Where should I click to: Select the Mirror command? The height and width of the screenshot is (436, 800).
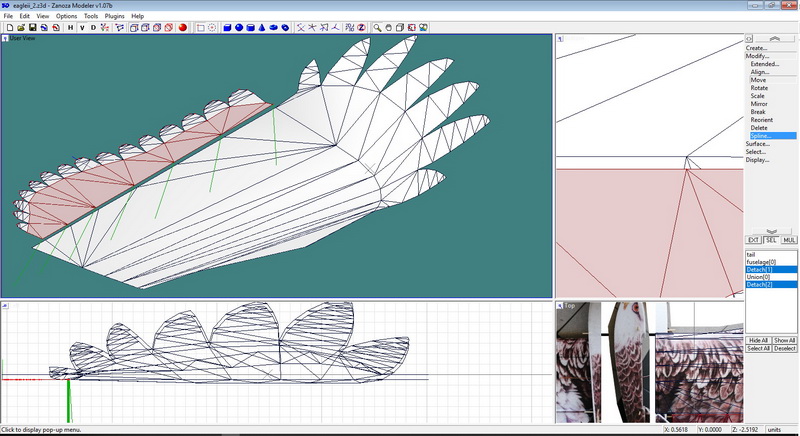coord(759,104)
